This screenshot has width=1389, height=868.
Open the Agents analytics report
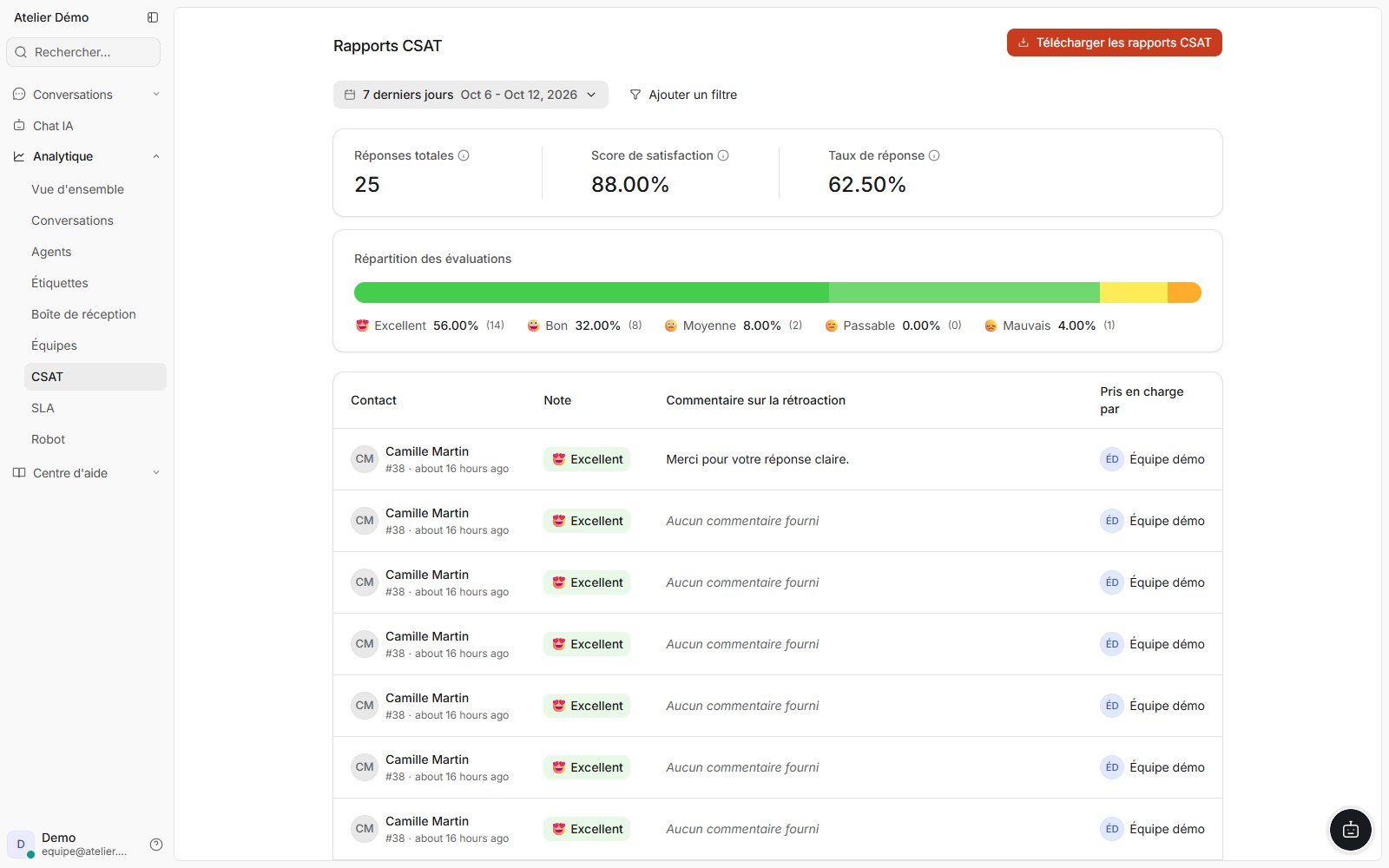pos(95,252)
